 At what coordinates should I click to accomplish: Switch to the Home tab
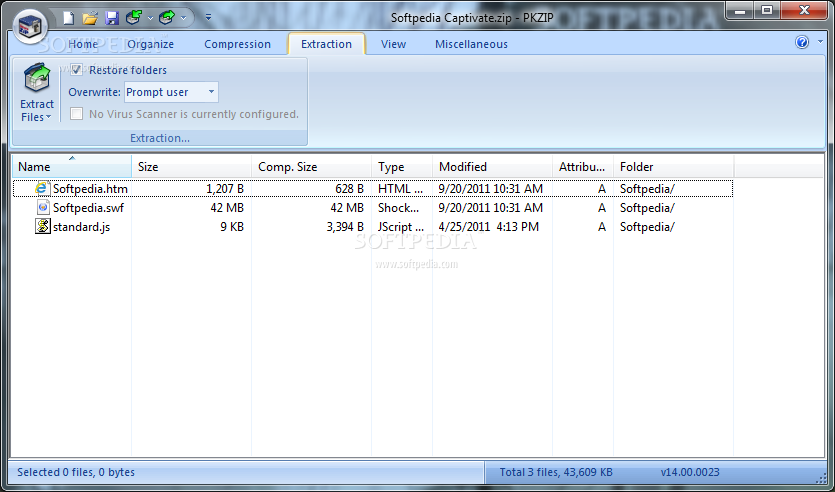coord(83,44)
